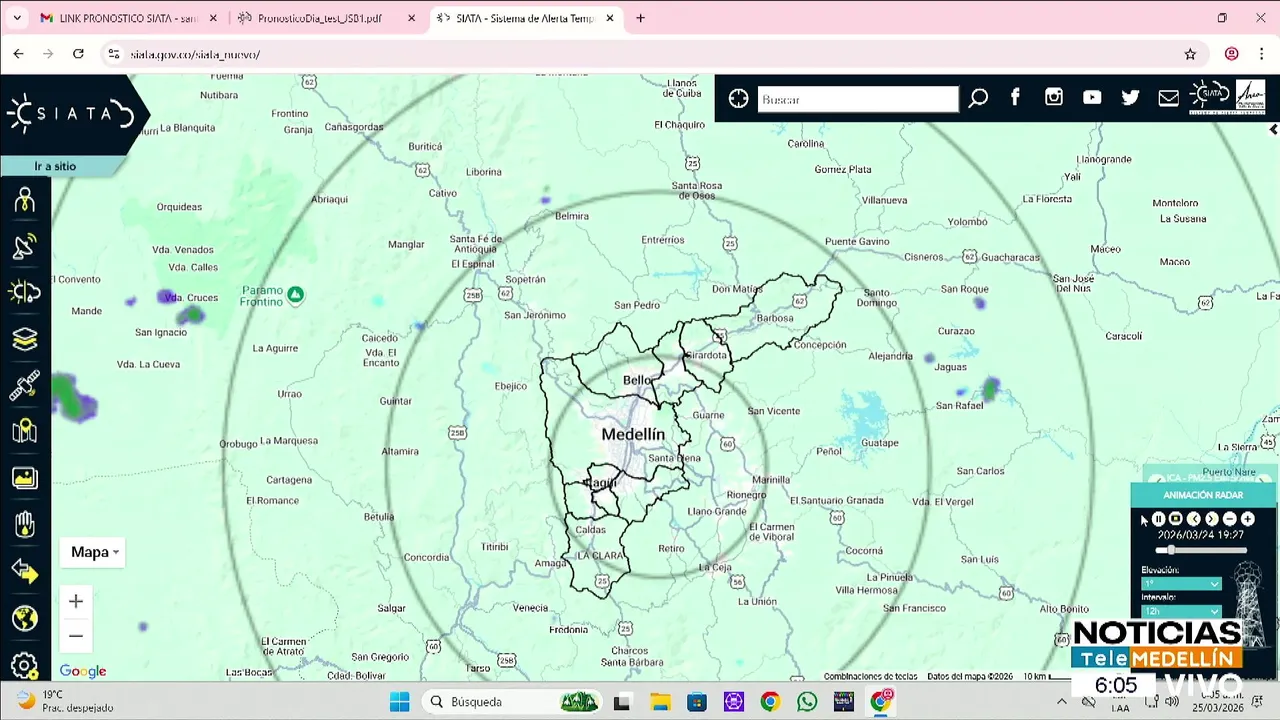The height and width of the screenshot is (720, 1280).
Task: Click the address bar URL
Action: pos(195,54)
